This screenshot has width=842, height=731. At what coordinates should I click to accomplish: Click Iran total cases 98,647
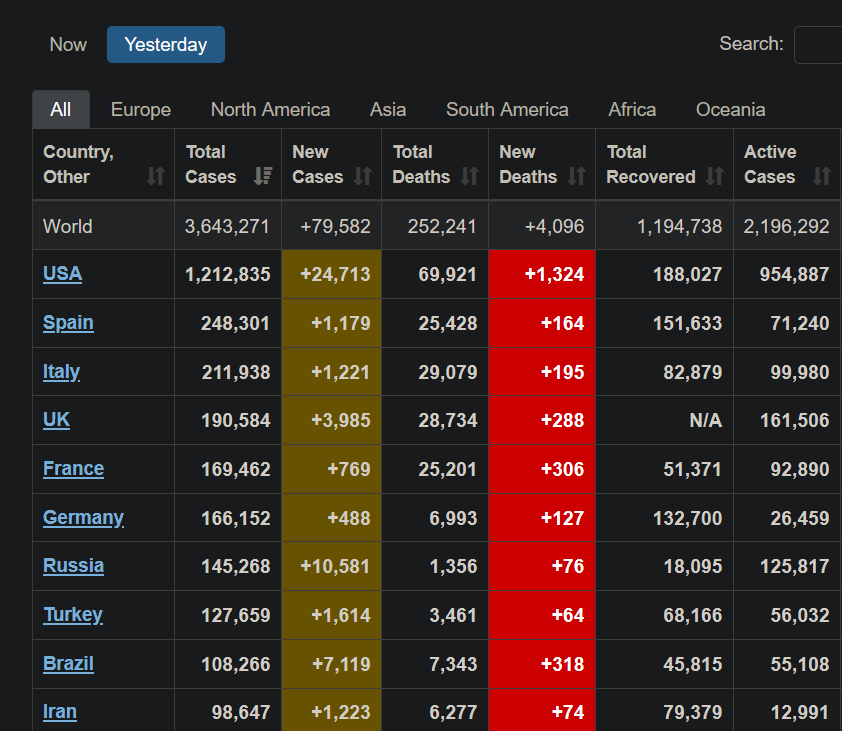(241, 713)
